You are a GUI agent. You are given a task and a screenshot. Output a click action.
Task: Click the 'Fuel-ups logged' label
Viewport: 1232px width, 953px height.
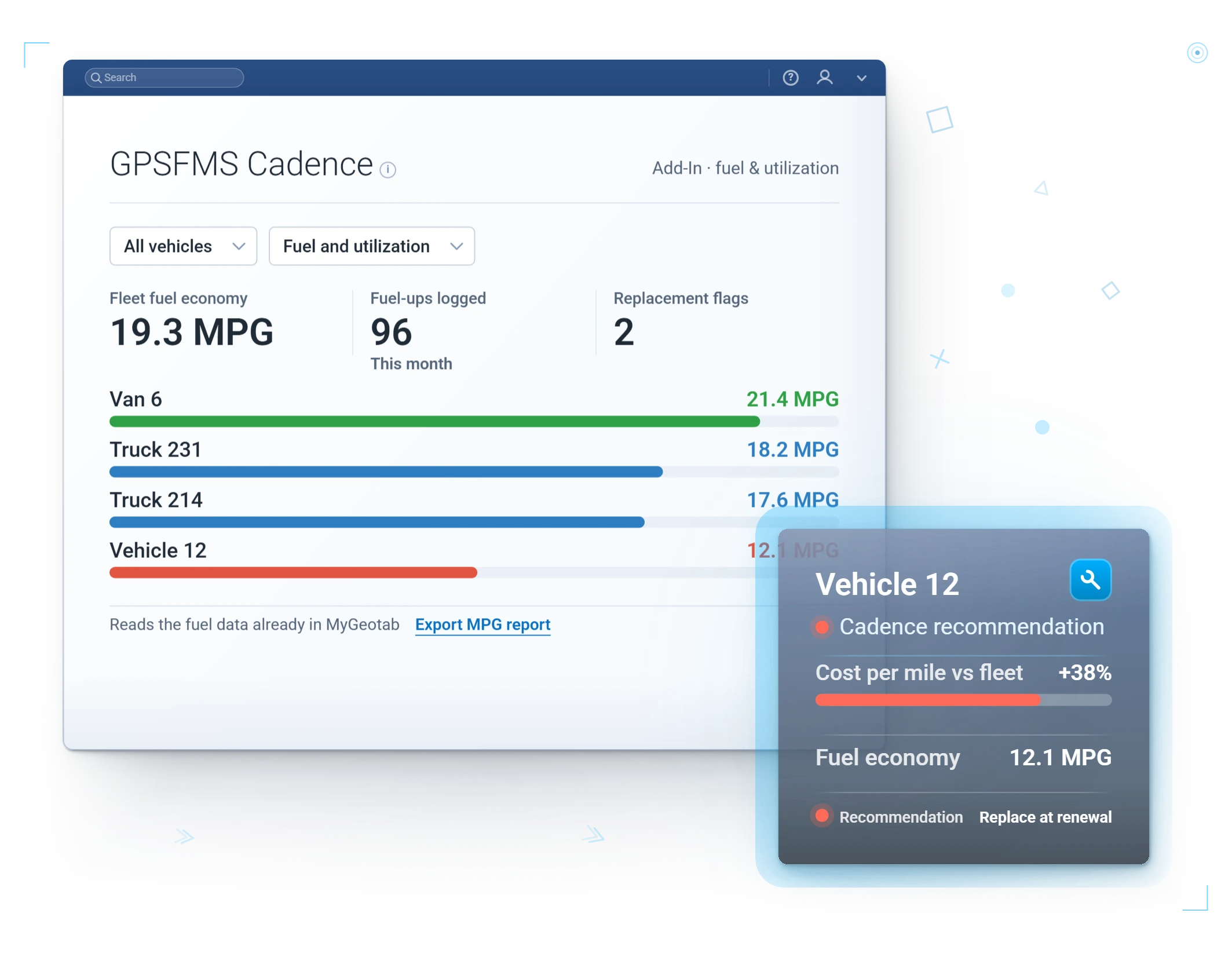pos(429,298)
